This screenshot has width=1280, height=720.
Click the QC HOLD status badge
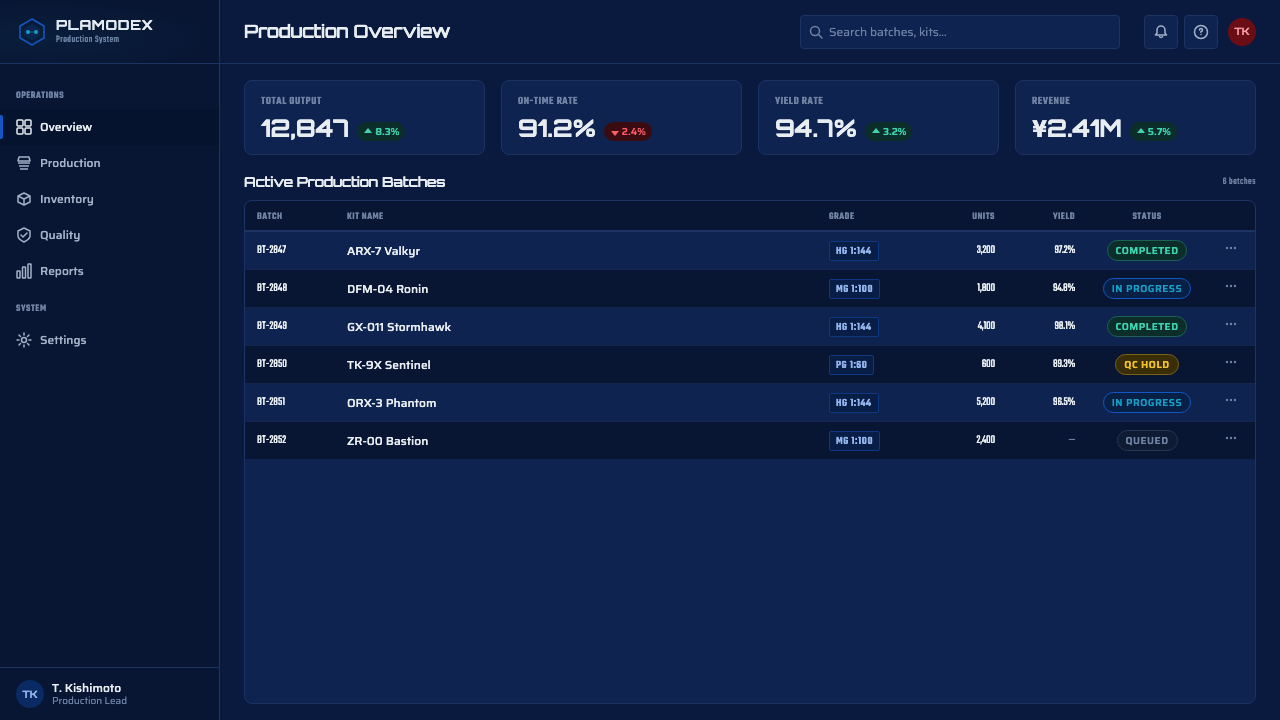pos(1147,365)
